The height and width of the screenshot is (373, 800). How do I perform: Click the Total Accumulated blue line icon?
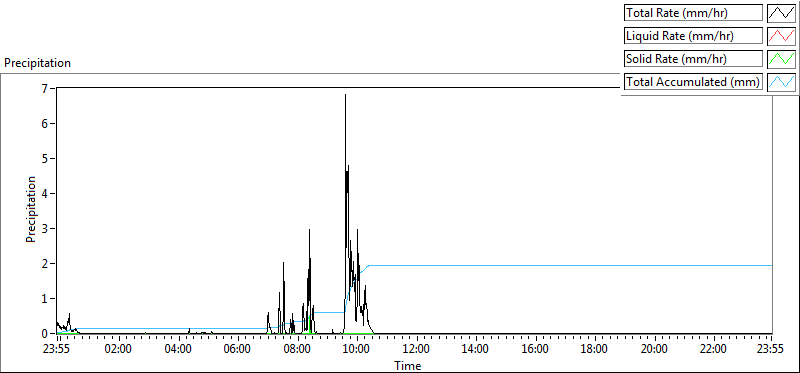[x=781, y=82]
